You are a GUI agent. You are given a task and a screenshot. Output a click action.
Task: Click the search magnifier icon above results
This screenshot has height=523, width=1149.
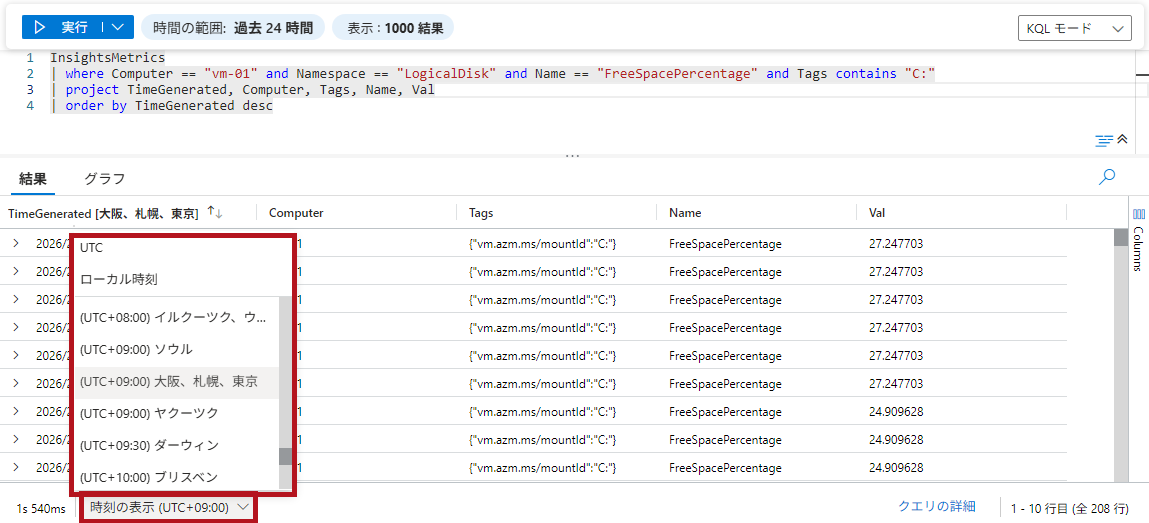tap(1106, 177)
